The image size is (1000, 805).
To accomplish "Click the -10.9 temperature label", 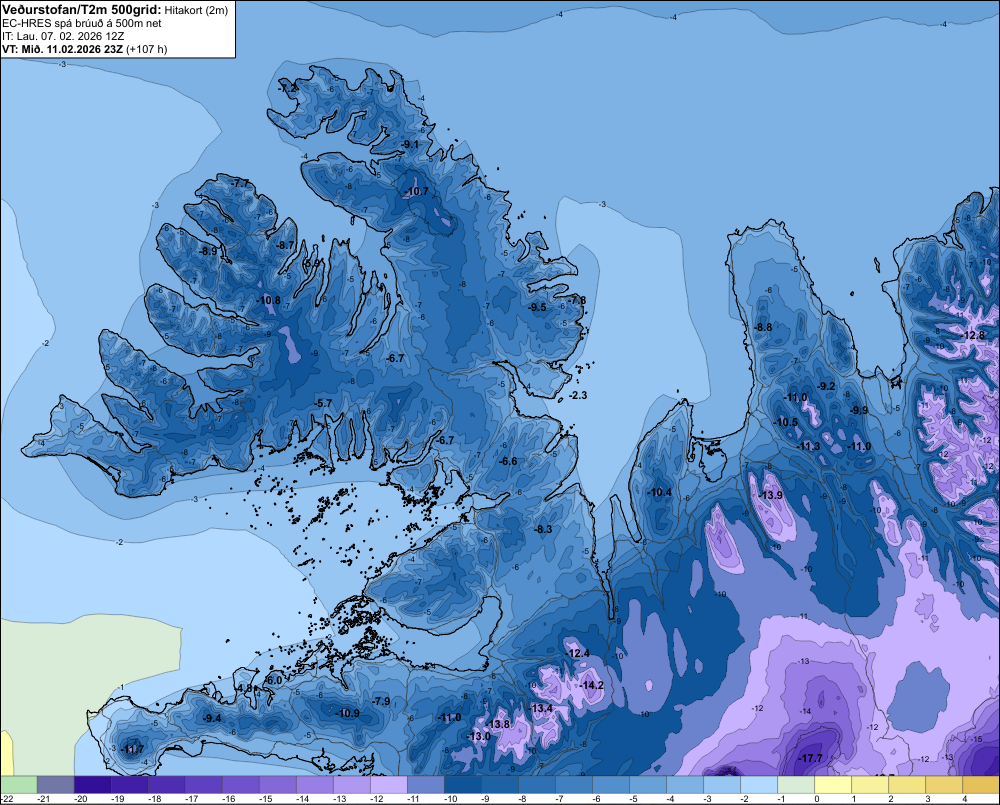I will click(348, 714).
